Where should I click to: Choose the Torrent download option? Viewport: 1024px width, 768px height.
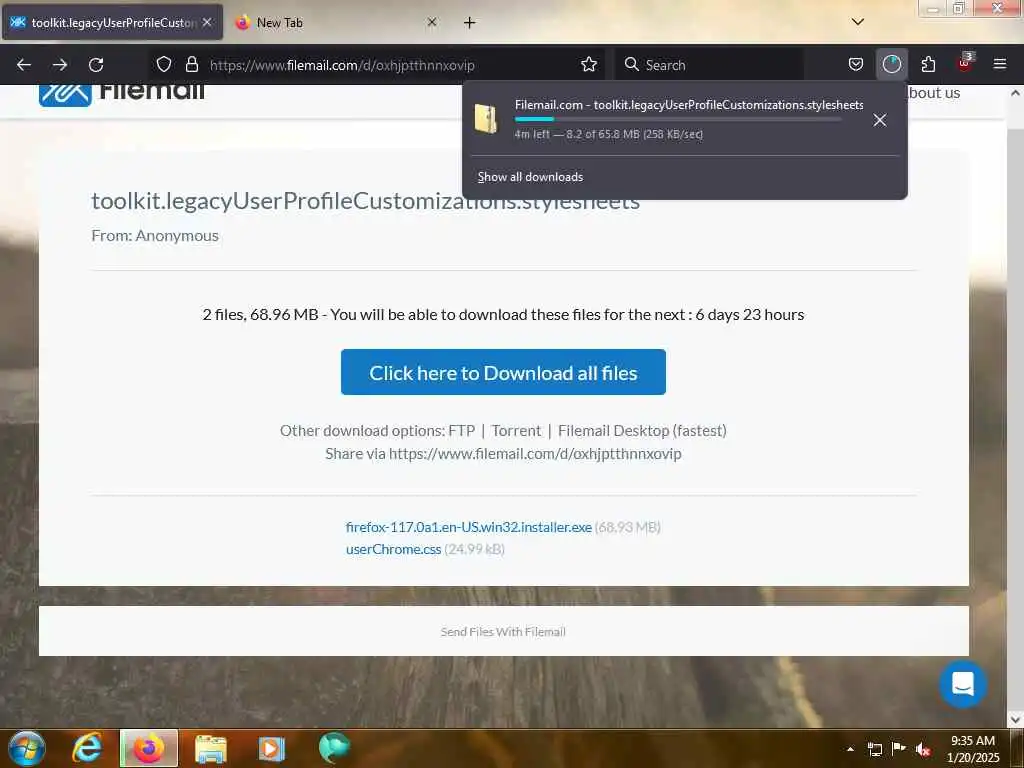coord(516,430)
